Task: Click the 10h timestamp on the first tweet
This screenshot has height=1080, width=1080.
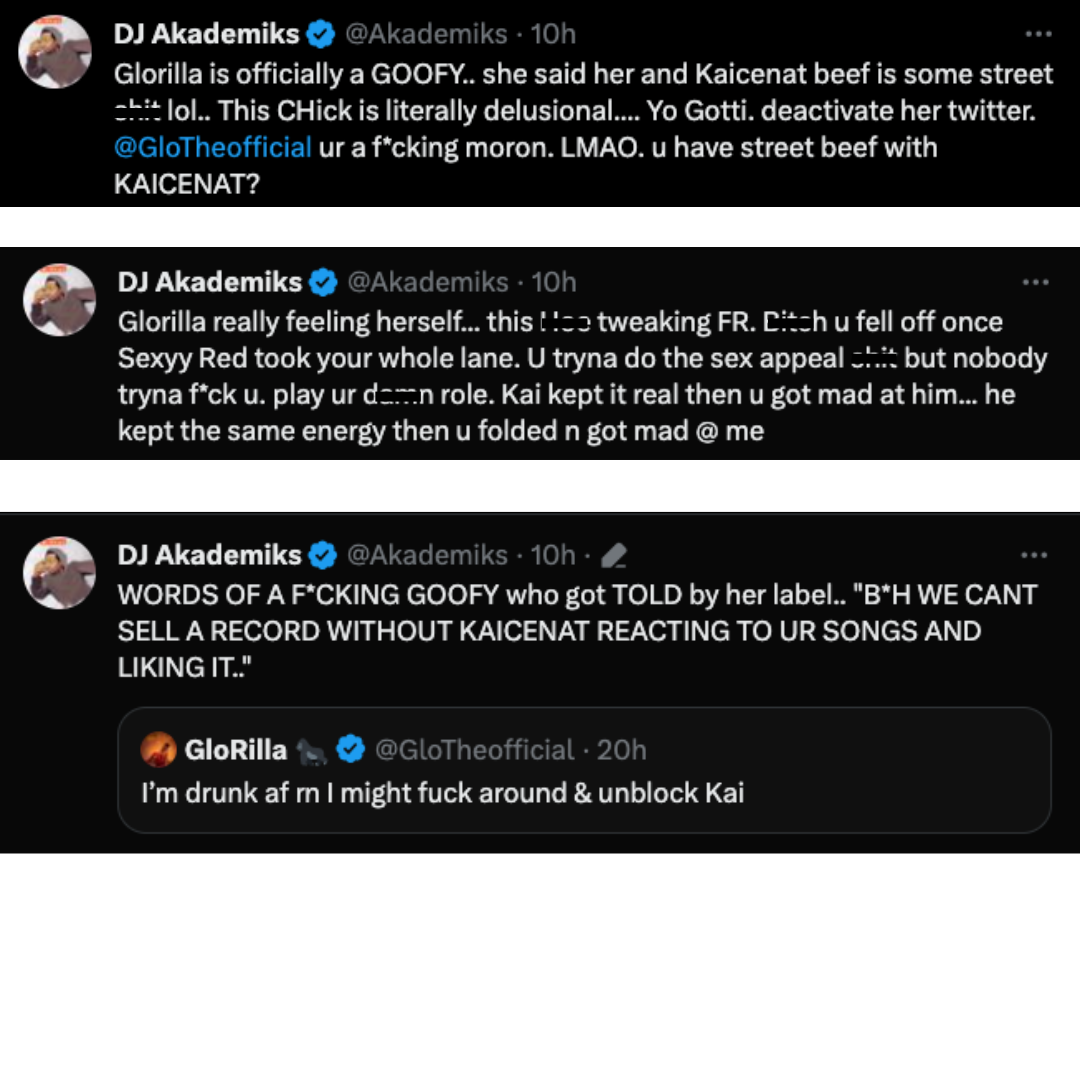Action: point(552,34)
